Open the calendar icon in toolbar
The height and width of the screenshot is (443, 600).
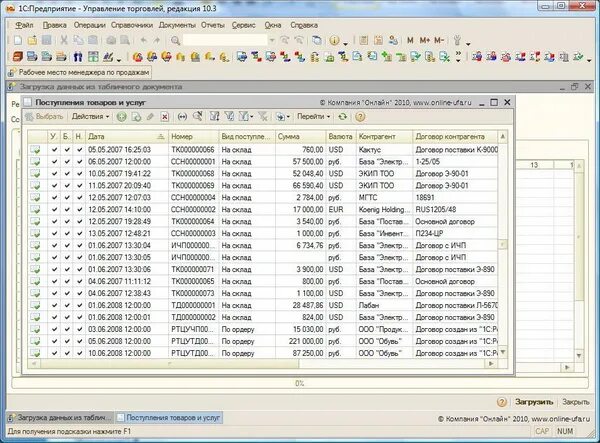point(378,40)
